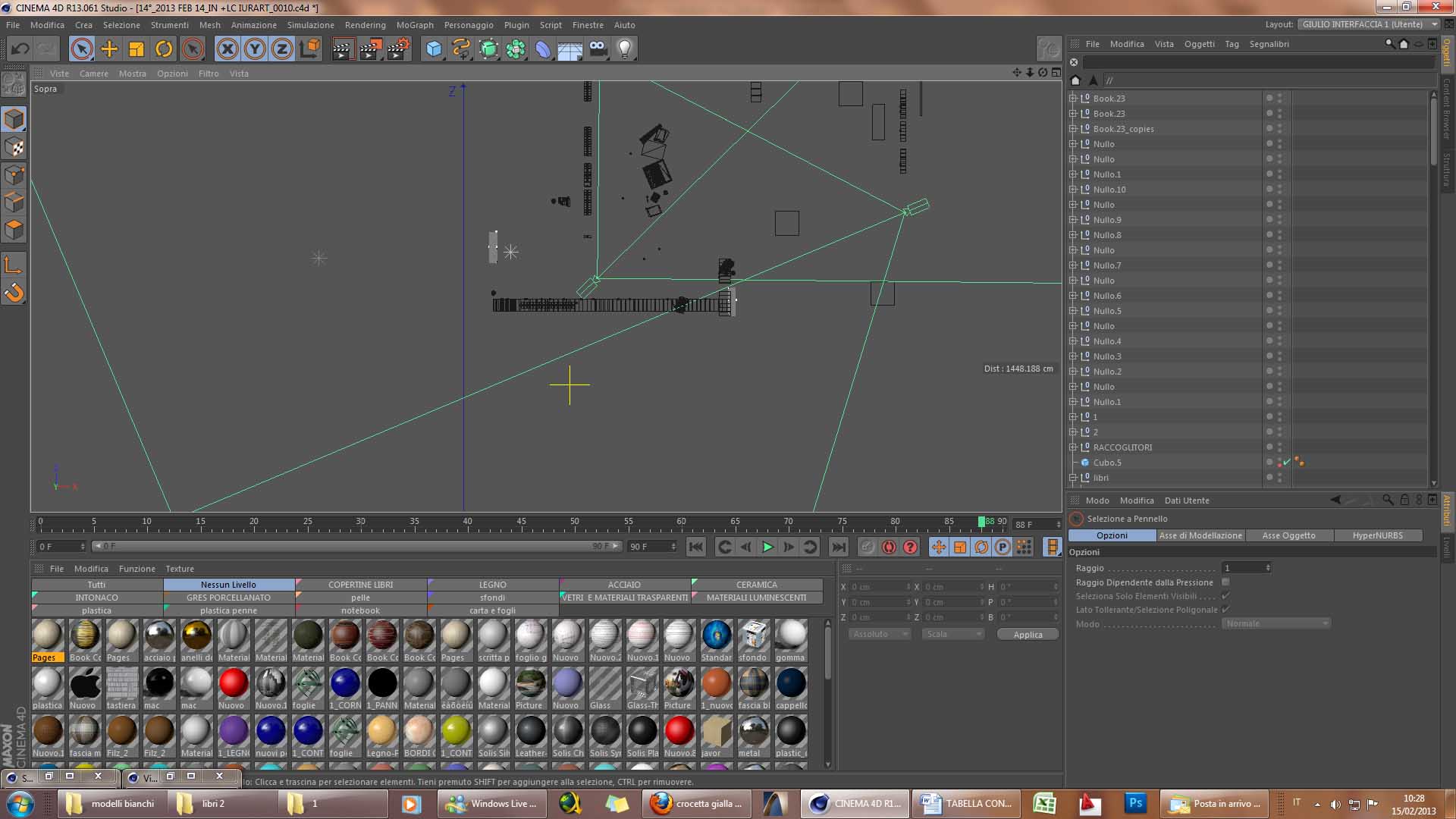The image size is (1456, 819).
Task: Click the Applica button
Action: [1028, 635]
